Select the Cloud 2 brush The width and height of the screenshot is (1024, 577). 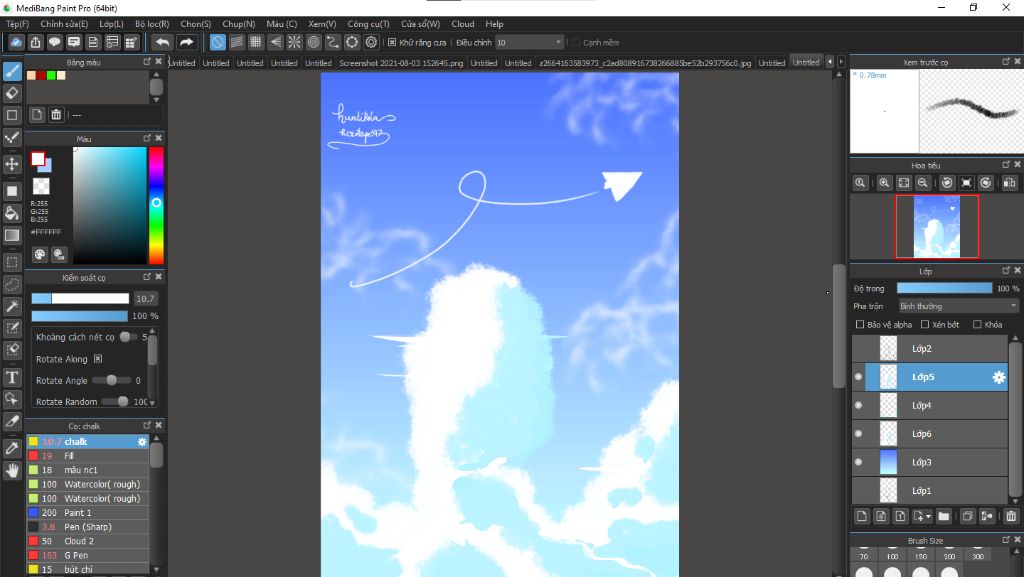coord(88,541)
